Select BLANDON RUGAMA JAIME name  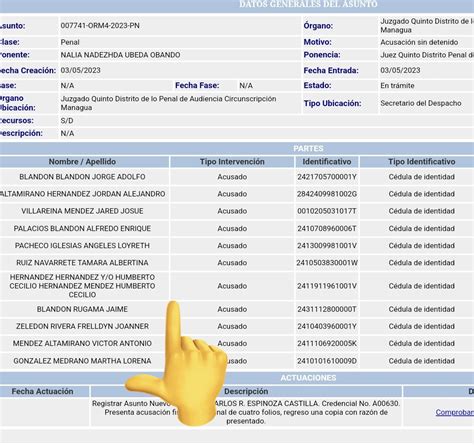point(82,309)
